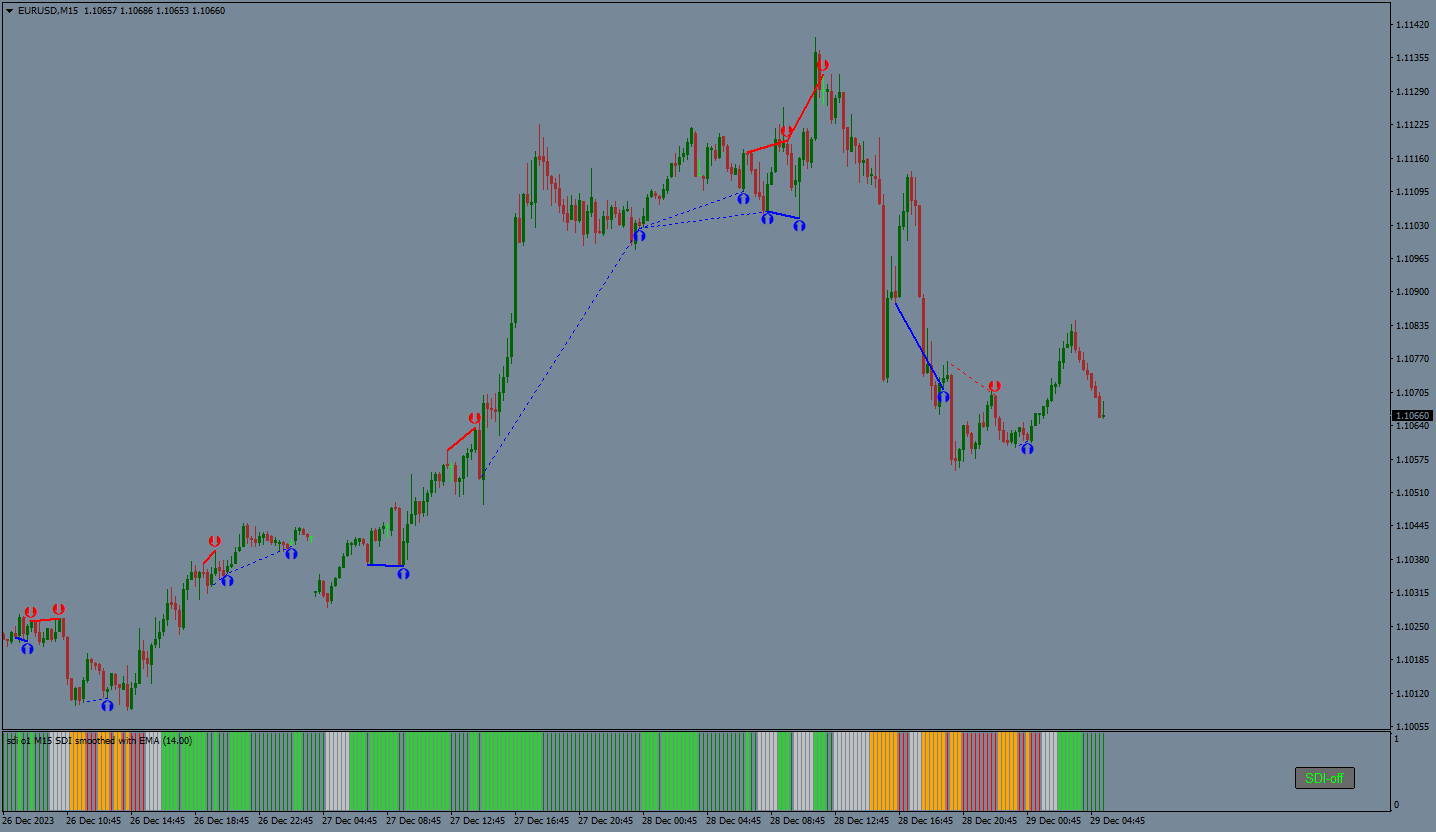Viewport: 1436px width, 832px height.
Task: Select the red arrow at the chart's highest peak
Action: [x=822, y=66]
